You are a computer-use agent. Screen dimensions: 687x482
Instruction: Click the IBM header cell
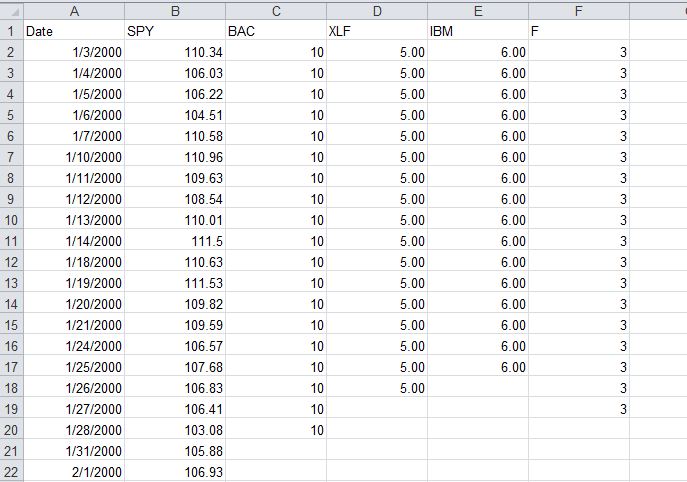coord(478,31)
